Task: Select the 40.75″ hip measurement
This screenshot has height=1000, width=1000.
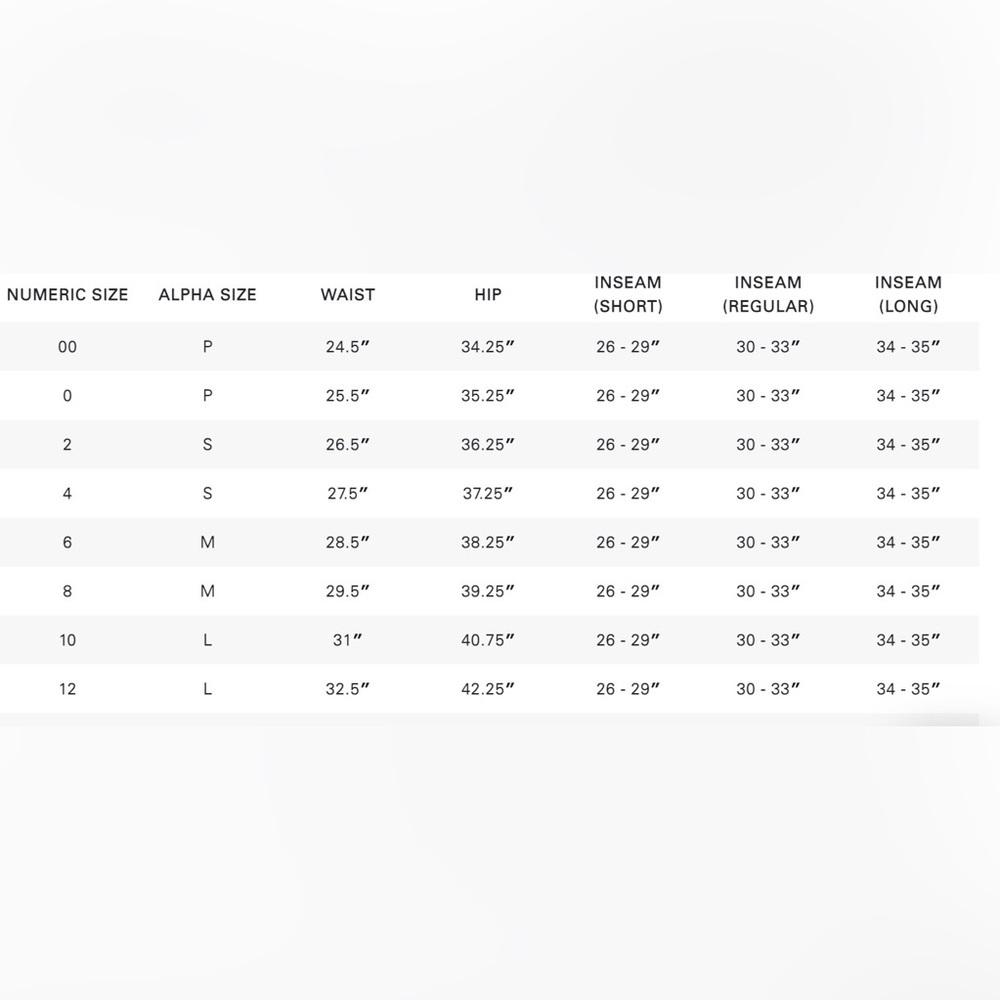Action: (488, 640)
